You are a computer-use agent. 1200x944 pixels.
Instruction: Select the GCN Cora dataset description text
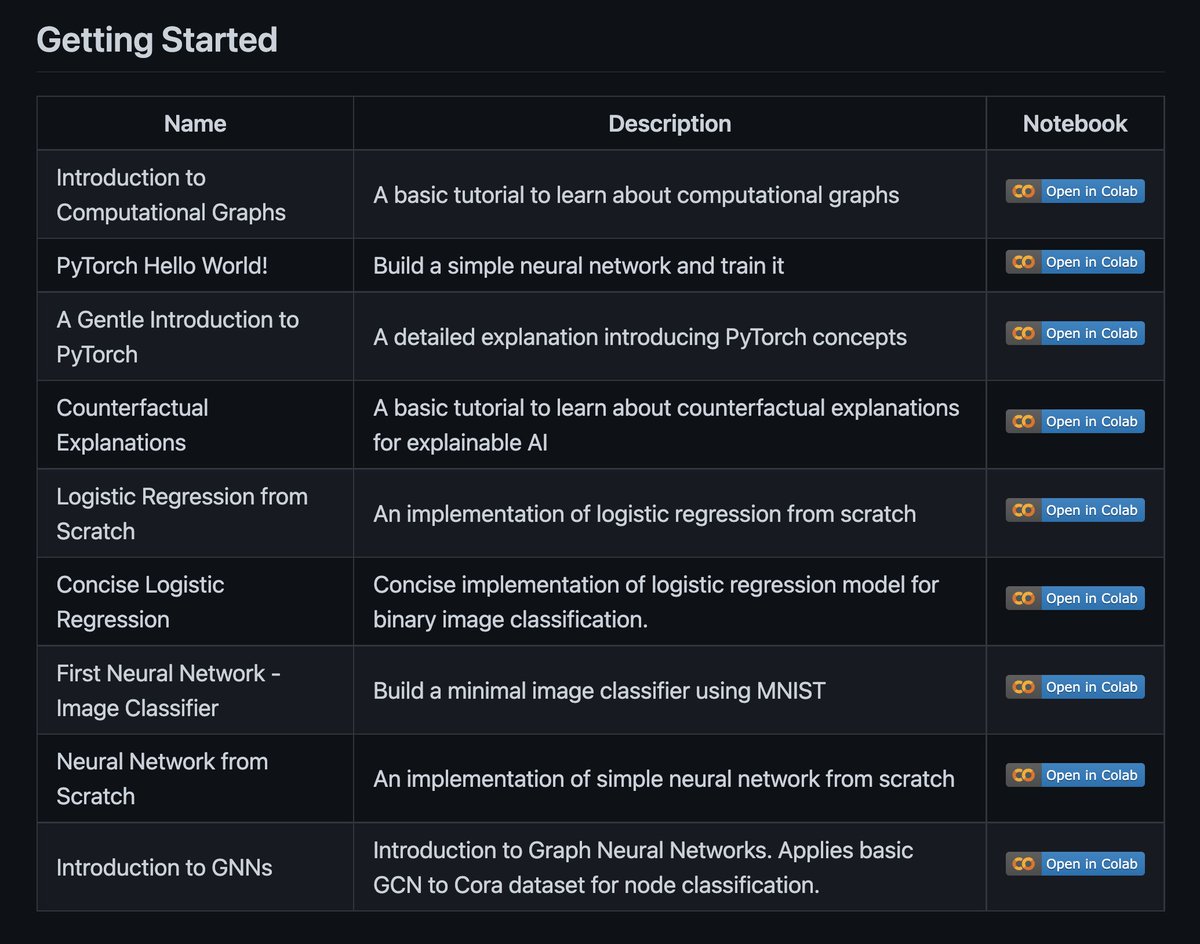[643, 867]
